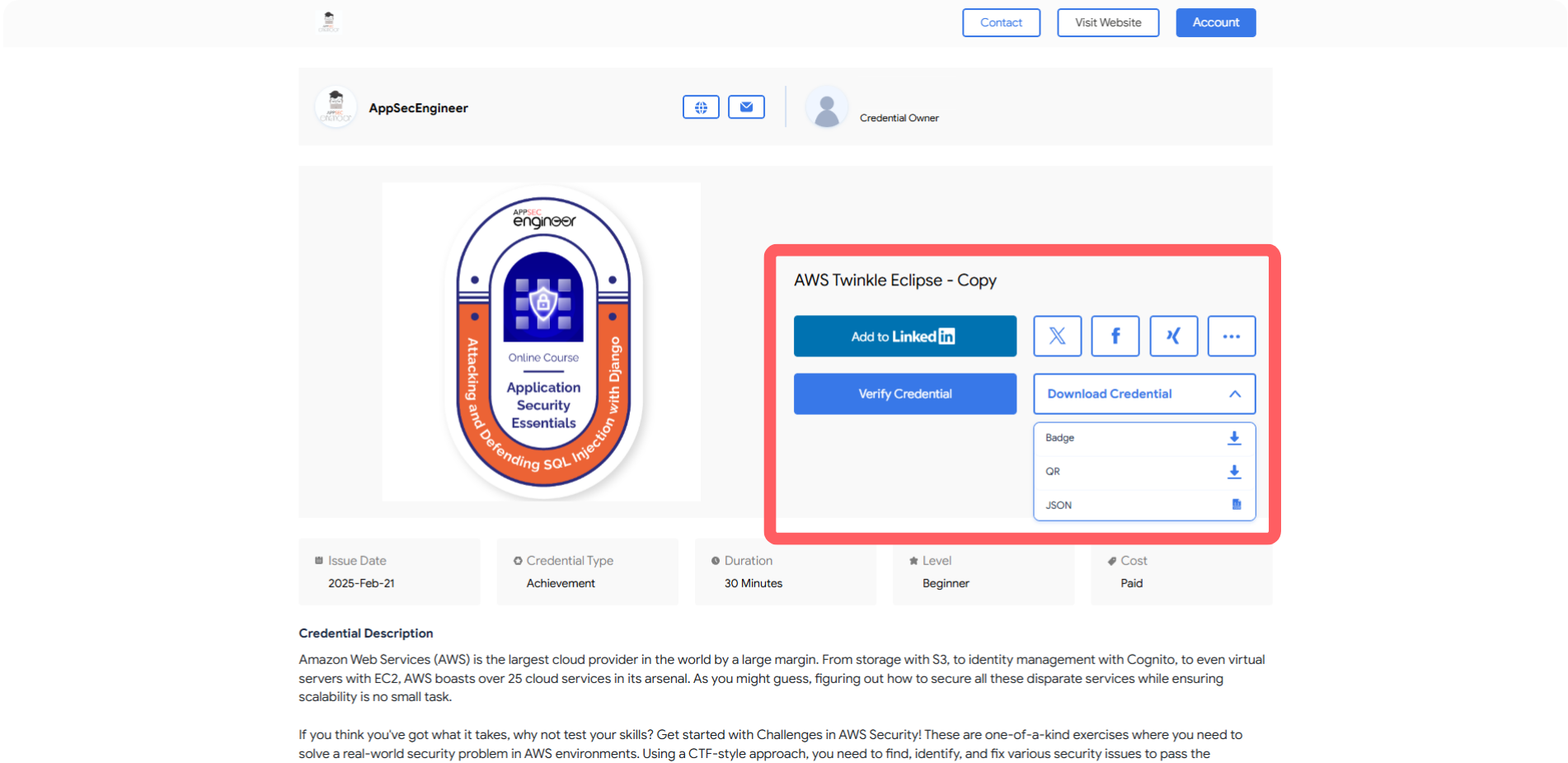The image size is (1568, 763).
Task: Download the Badge file
Action: (1233, 438)
